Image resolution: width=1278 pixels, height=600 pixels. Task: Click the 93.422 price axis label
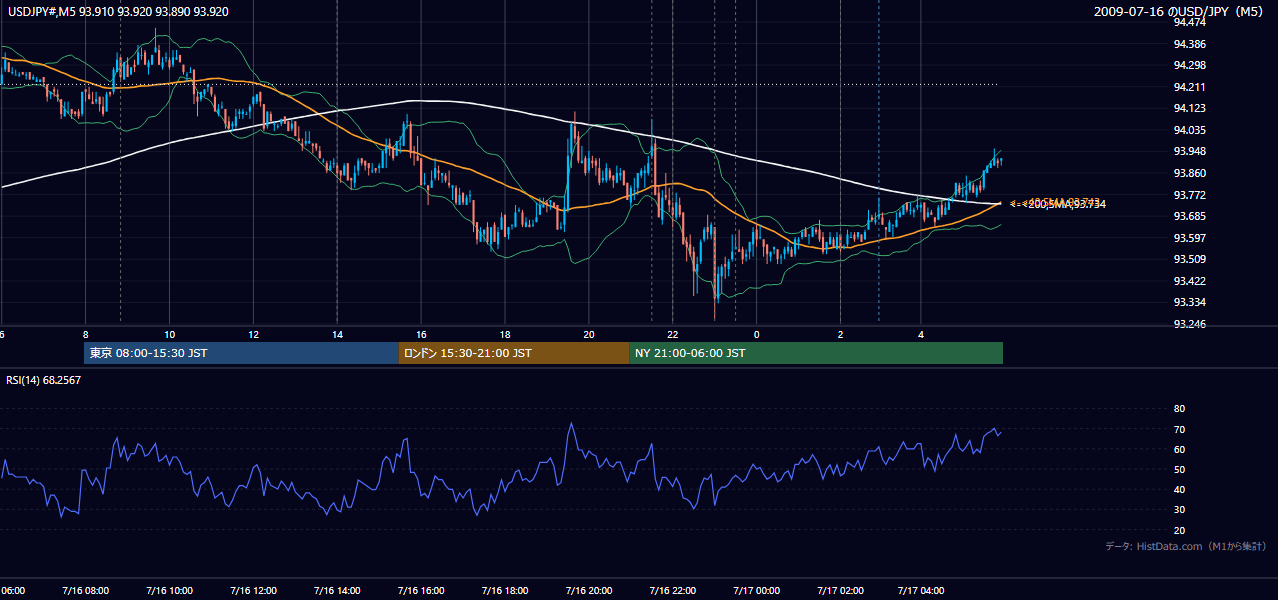click(x=1189, y=281)
